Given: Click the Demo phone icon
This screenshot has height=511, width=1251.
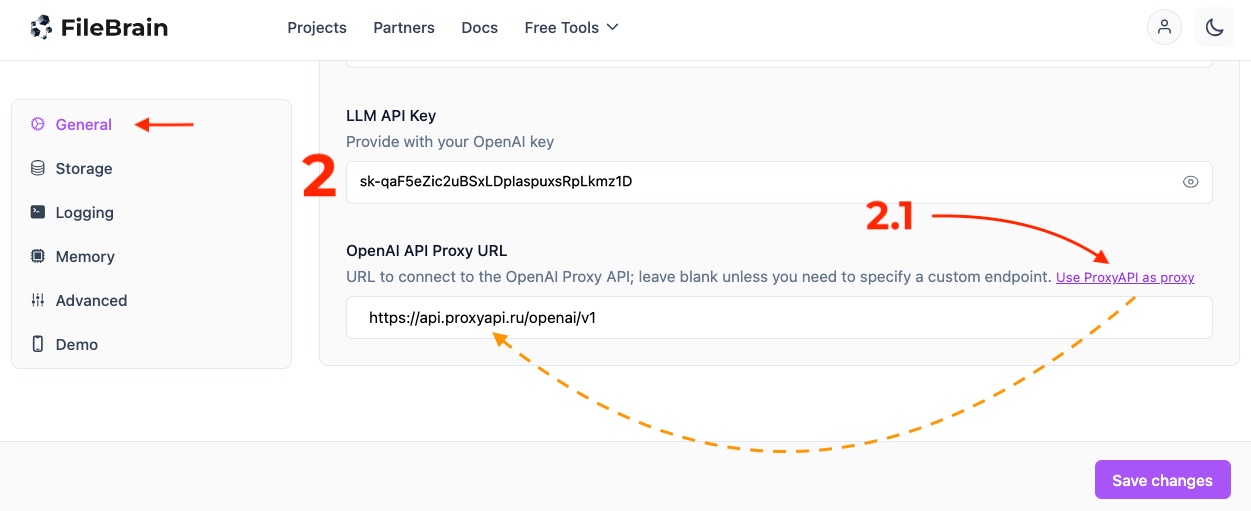Looking at the screenshot, I should point(38,345).
